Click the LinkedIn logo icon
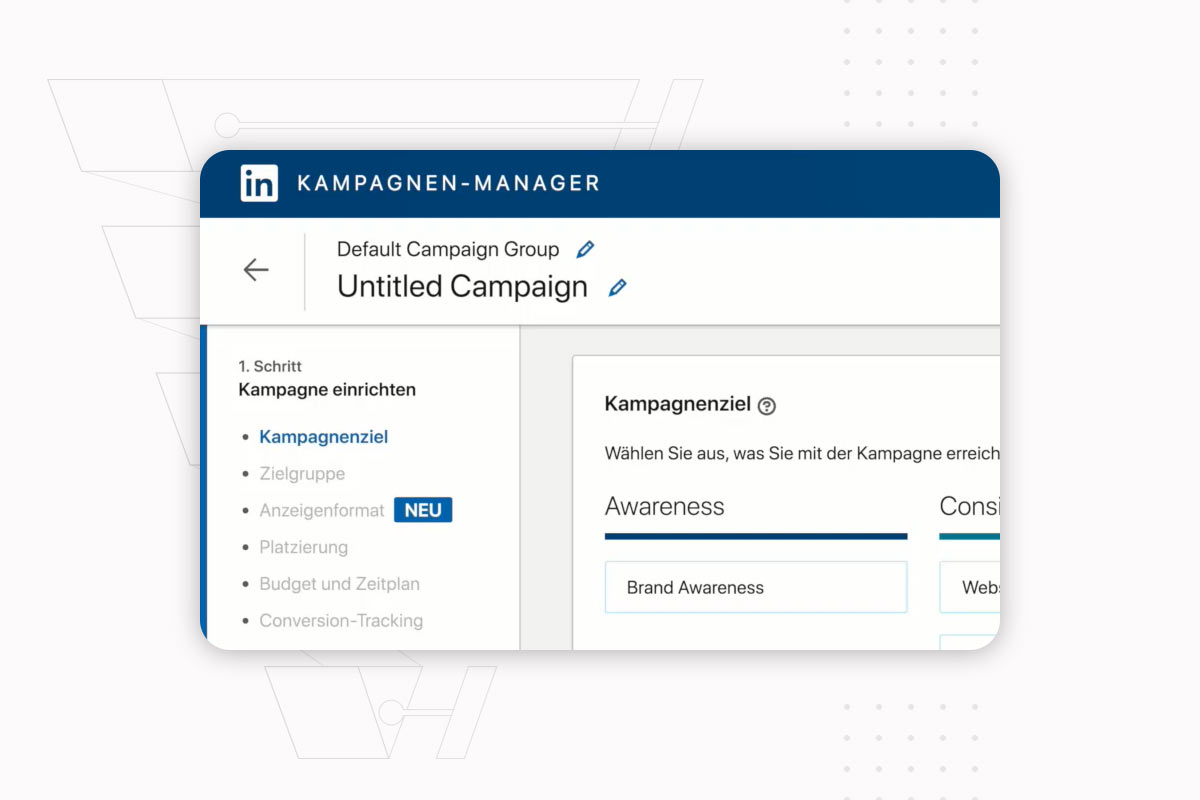 259,184
